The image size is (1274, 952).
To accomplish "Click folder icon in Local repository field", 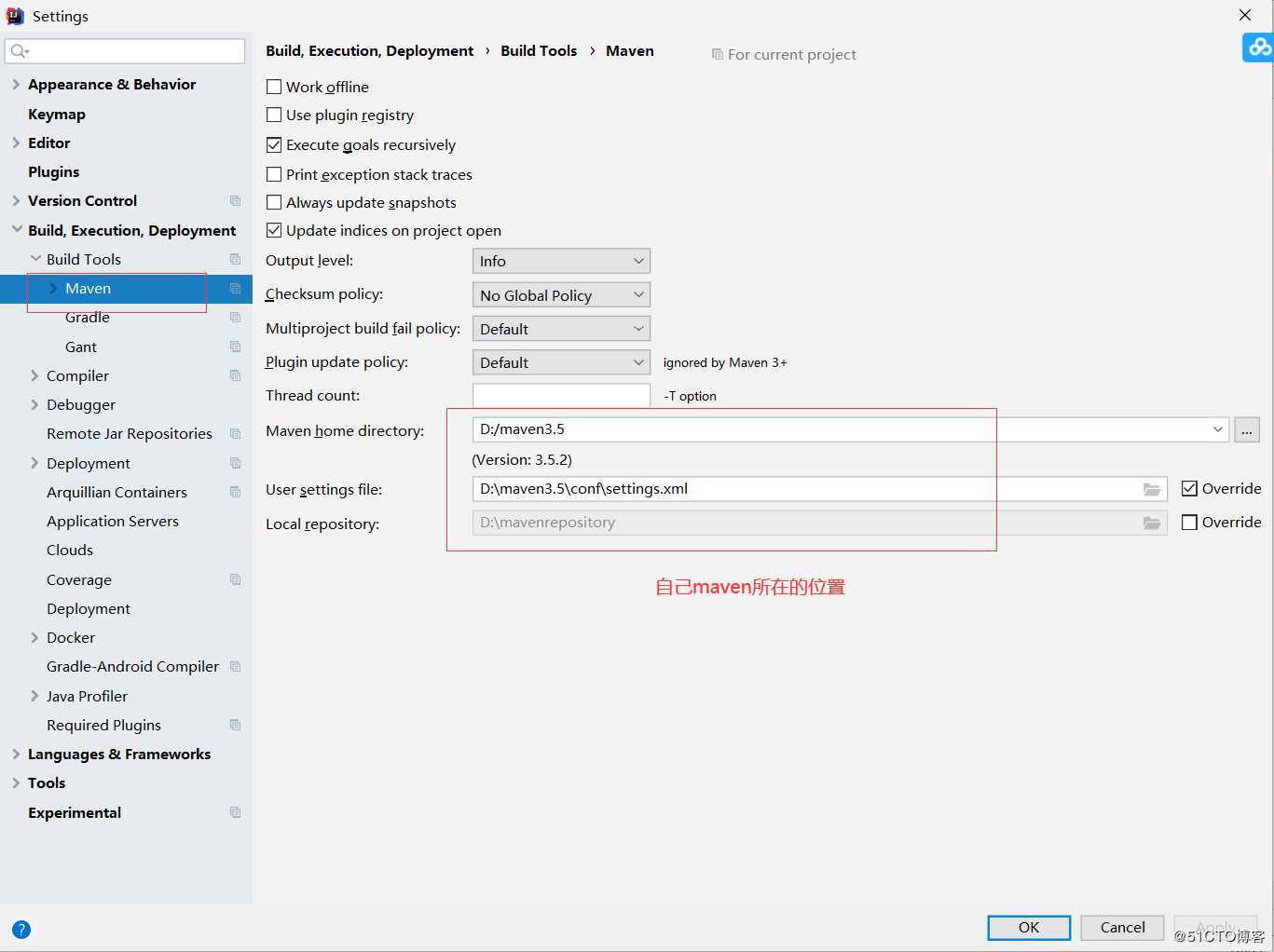I will point(1152,523).
